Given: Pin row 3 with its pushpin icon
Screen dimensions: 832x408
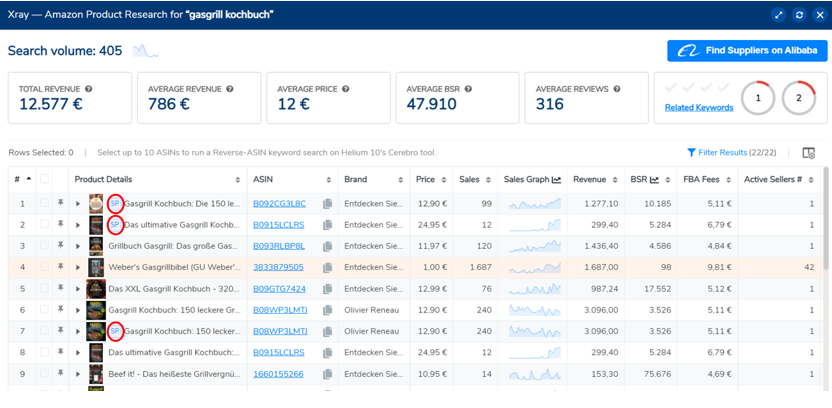Looking at the screenshot, I should tap(61, 246).
